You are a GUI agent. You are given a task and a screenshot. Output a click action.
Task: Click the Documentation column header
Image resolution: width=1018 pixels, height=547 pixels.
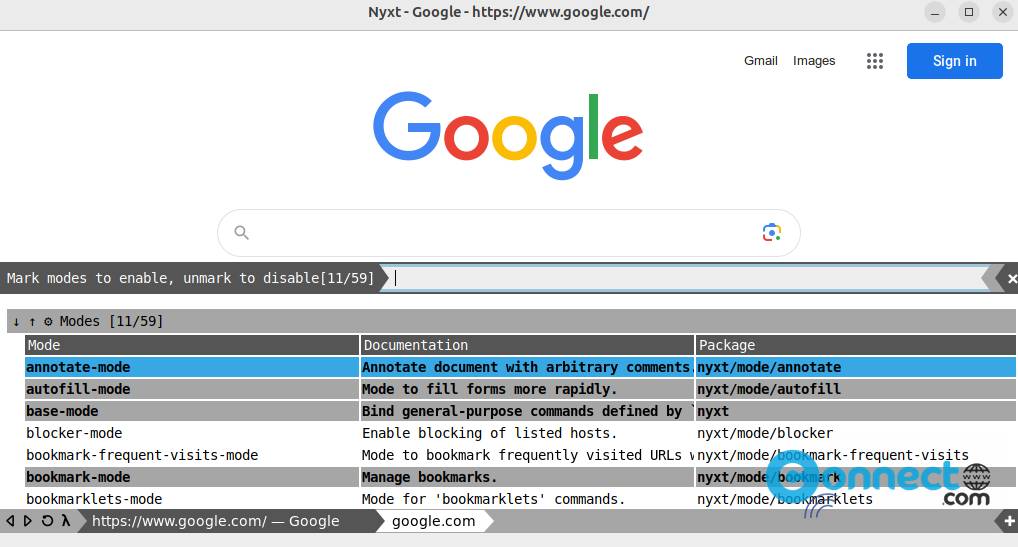point(527,345)
